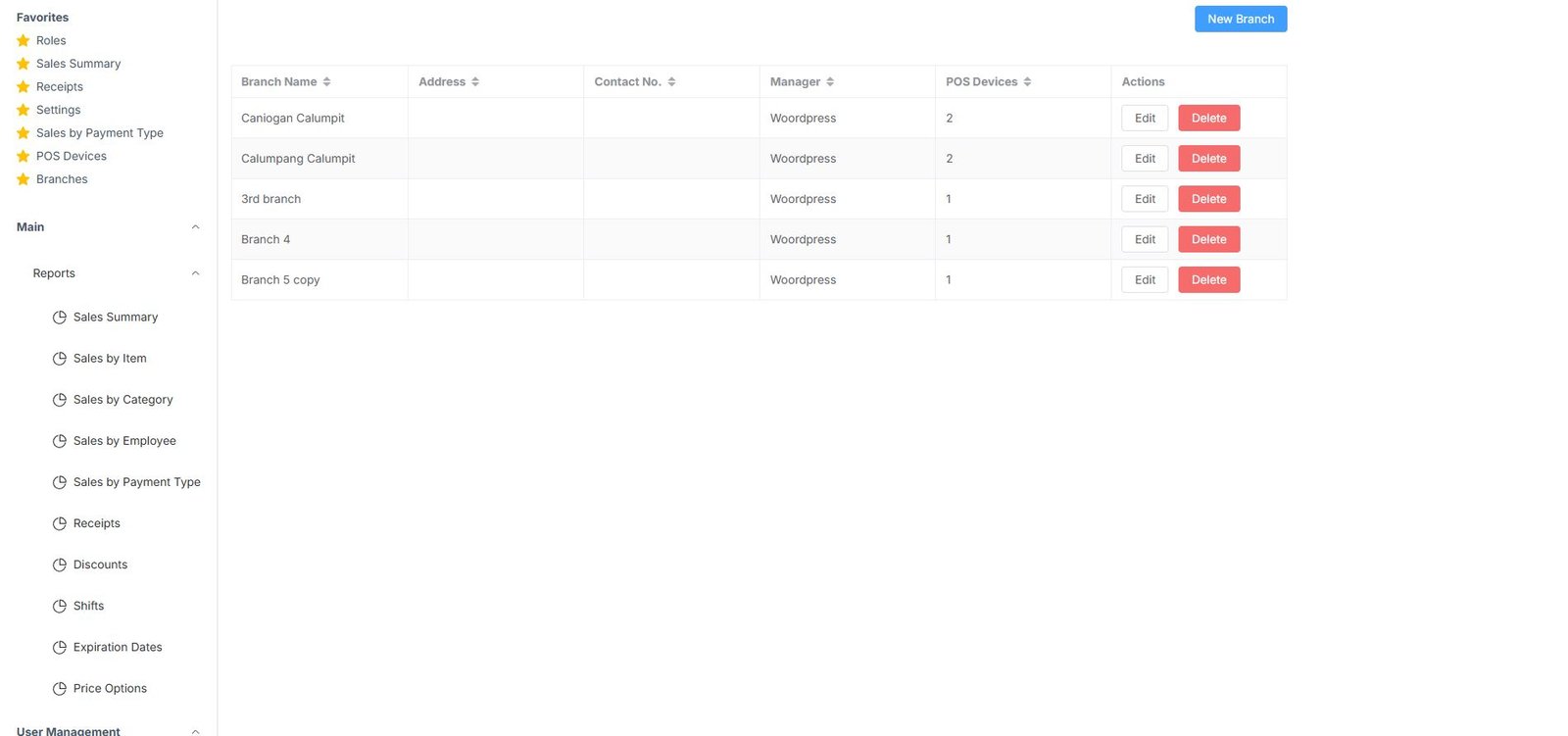Open Sales by Category report

122,400
